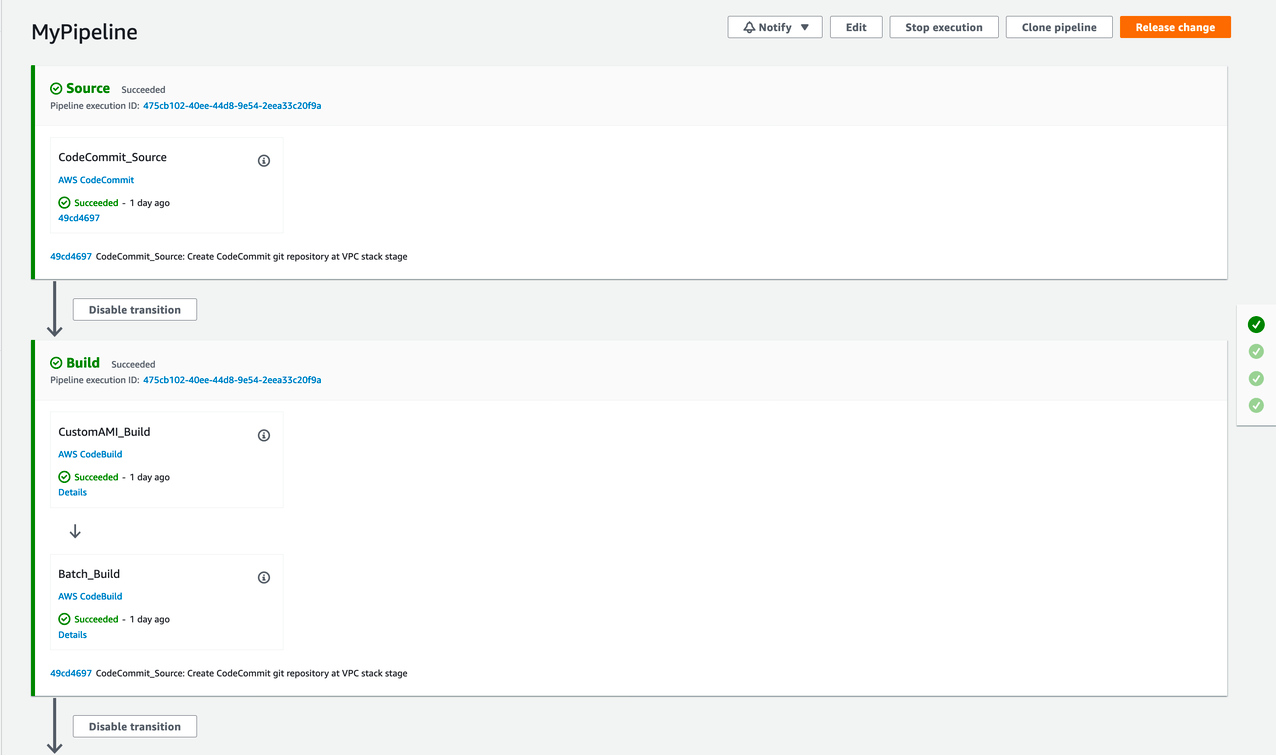Click the Build stage commit message text
The height and width of the screenshot is (755, 1276).
tap(251, 674)
